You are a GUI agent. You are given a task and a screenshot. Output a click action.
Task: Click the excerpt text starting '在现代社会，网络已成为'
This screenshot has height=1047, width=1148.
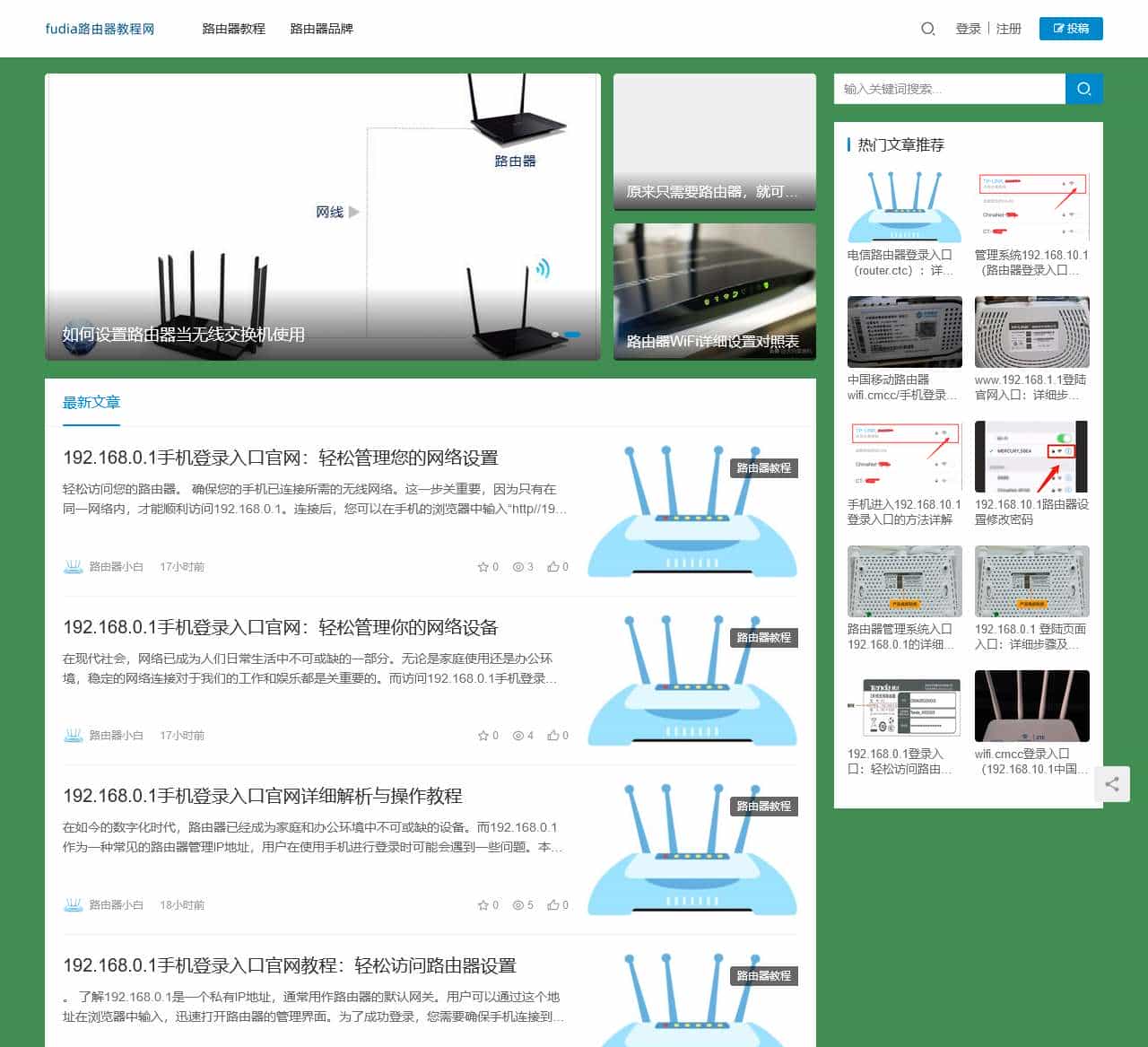click(x=310, y=668)
